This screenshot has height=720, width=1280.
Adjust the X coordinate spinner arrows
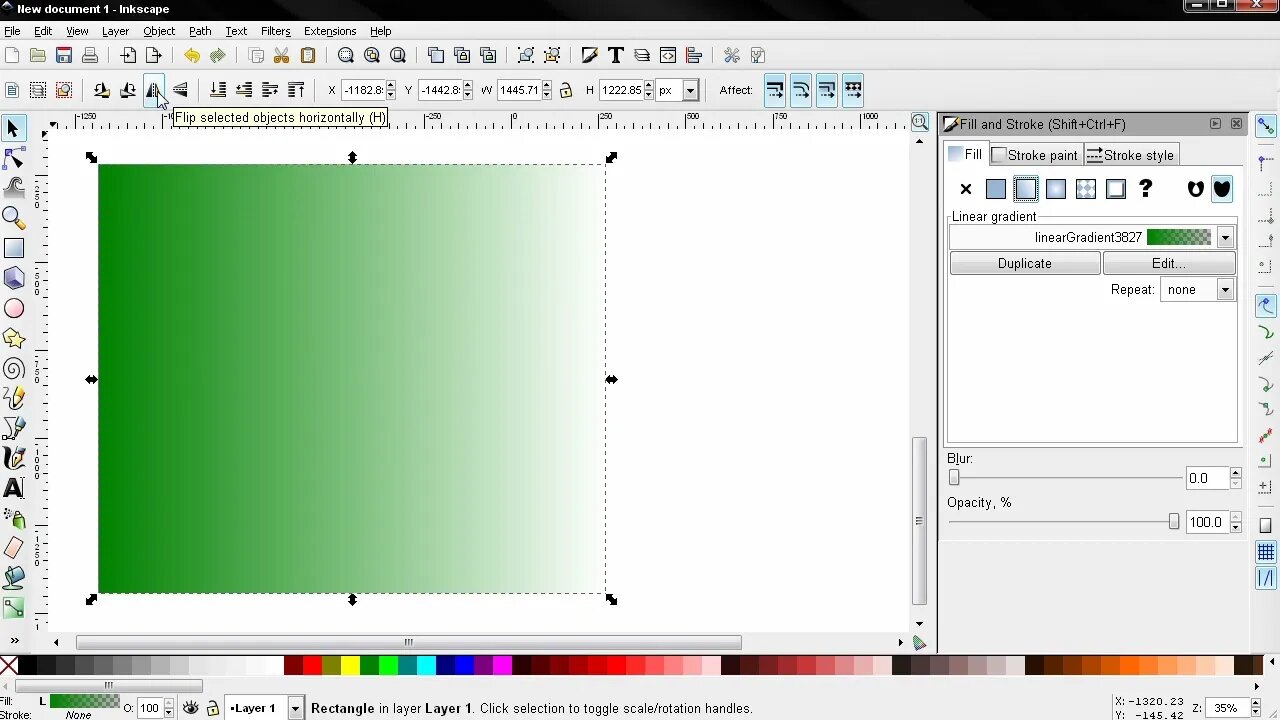coord(391,90)
